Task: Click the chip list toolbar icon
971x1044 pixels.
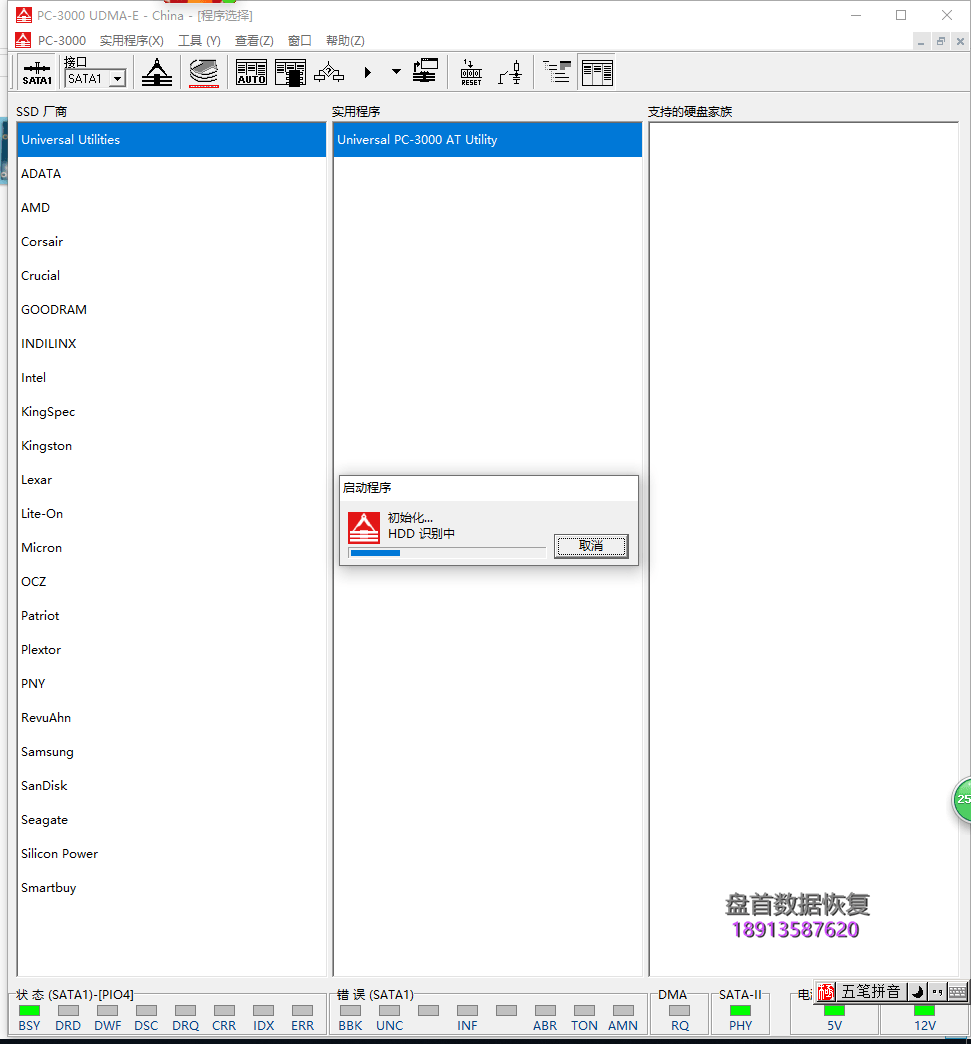Action: coord(290,73)
